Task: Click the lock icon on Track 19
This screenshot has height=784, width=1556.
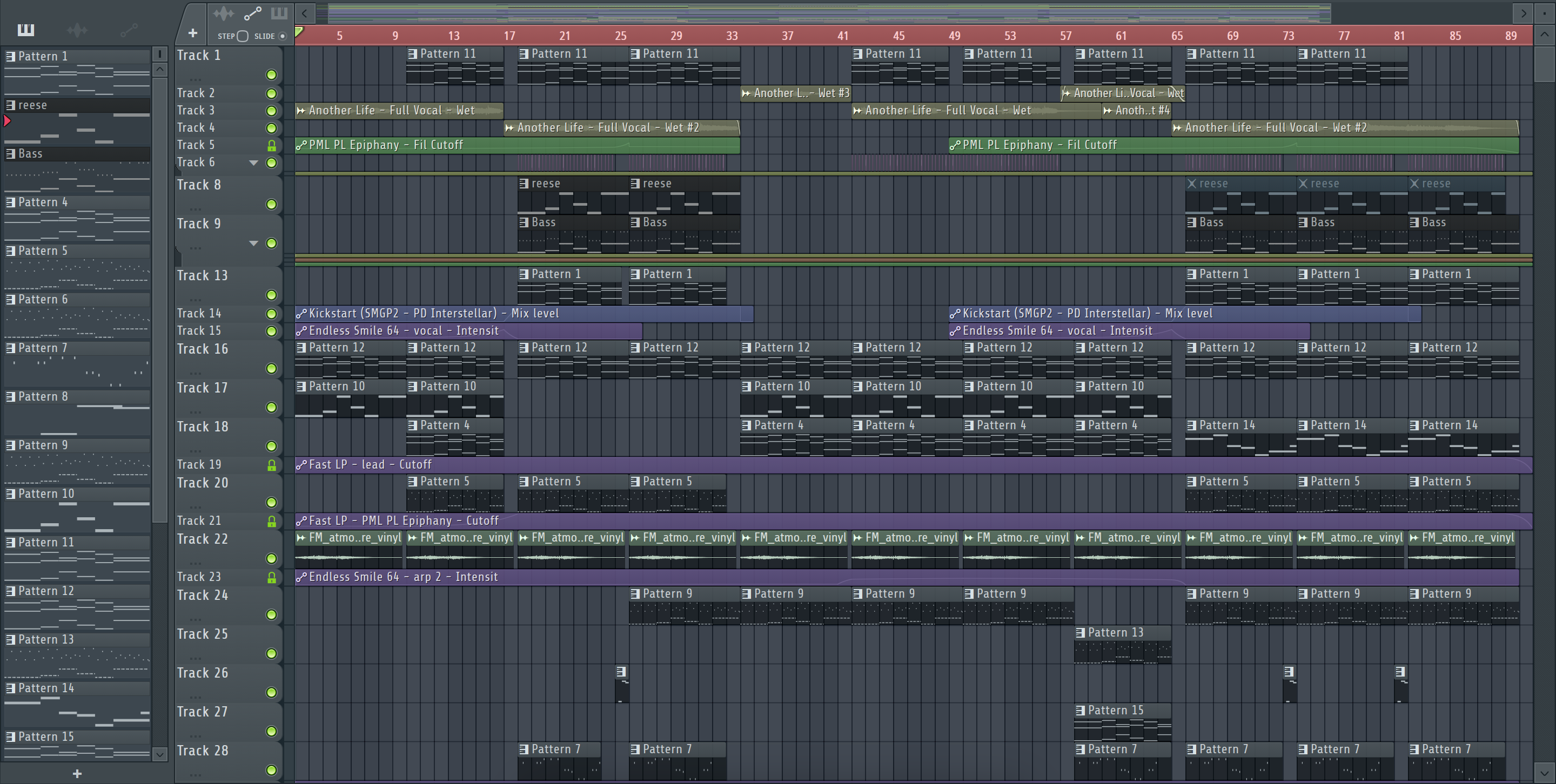Action: coord(272,465)
